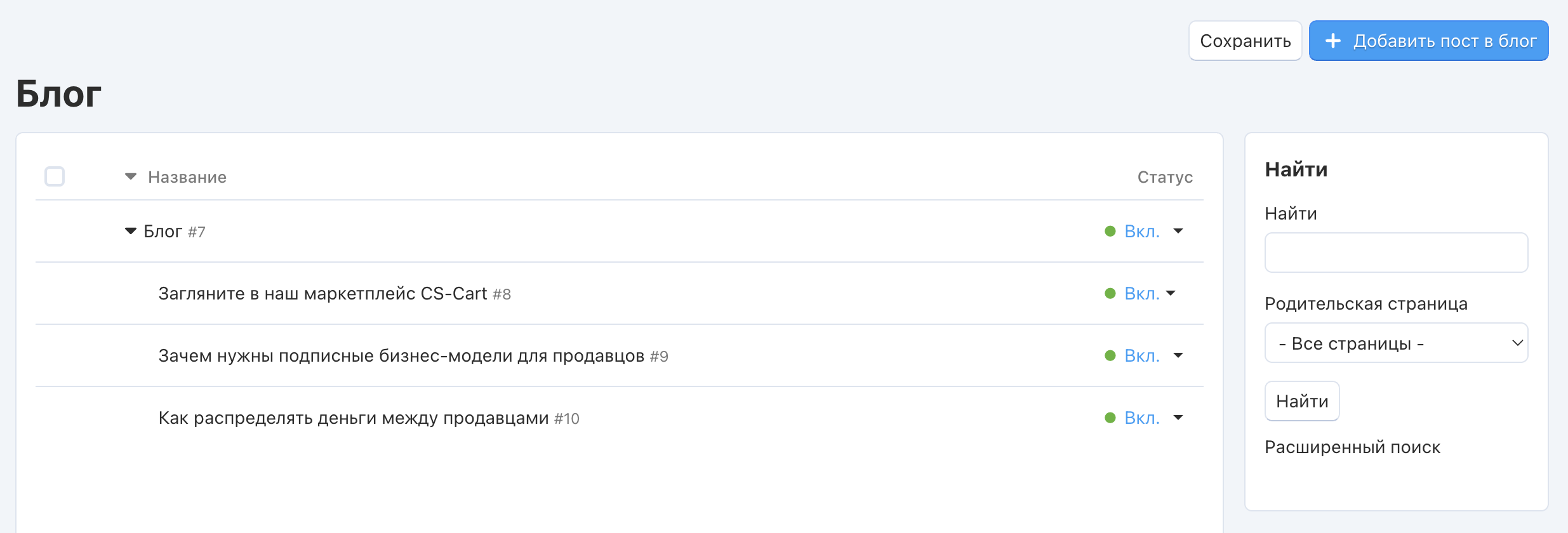The height and width of the screenshot is (533, 1568).
Task: Open the Расширенный поиск link
Action: (x=1352, y=447)
